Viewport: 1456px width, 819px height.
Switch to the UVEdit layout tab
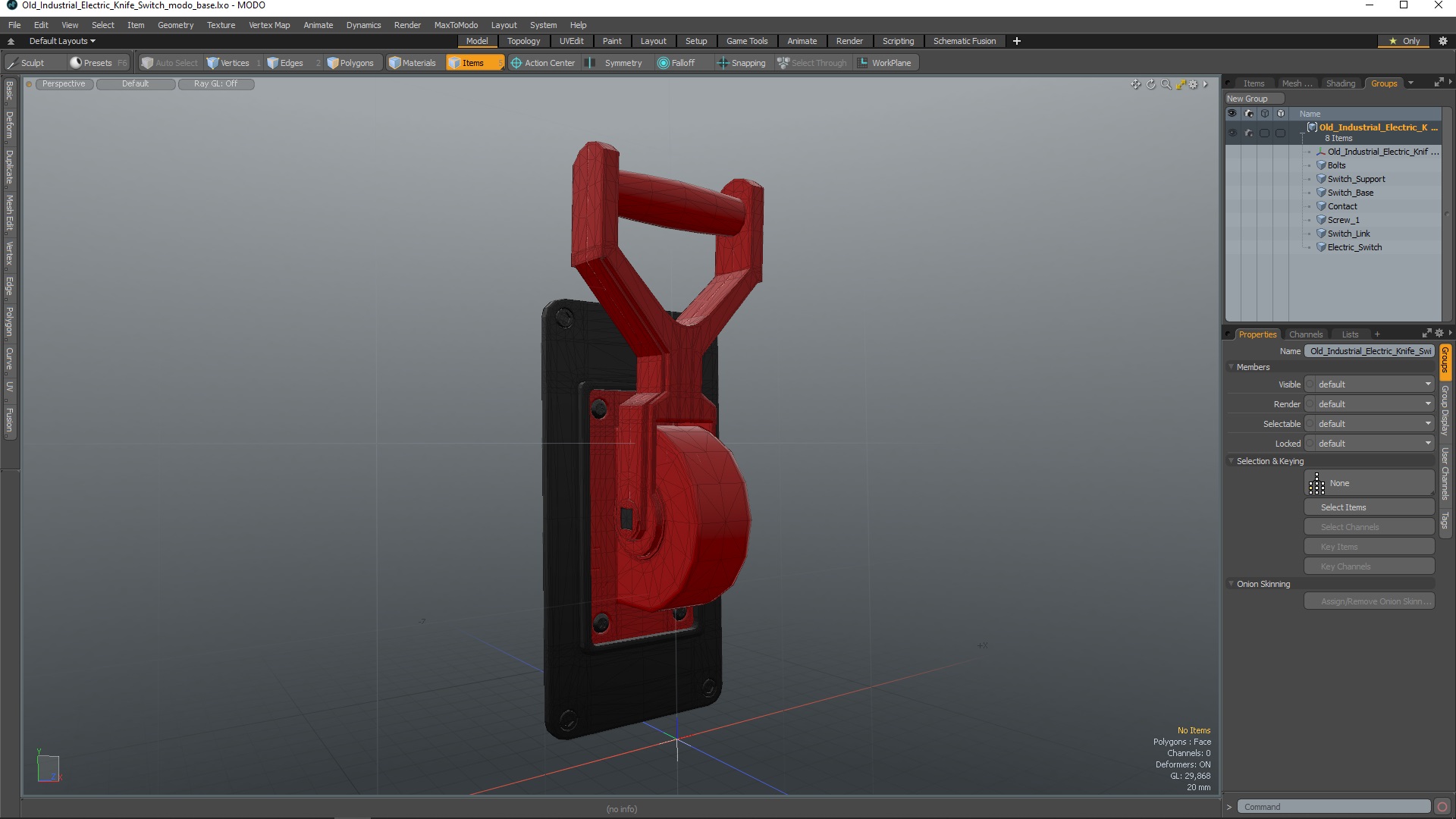tap(571, 41)
